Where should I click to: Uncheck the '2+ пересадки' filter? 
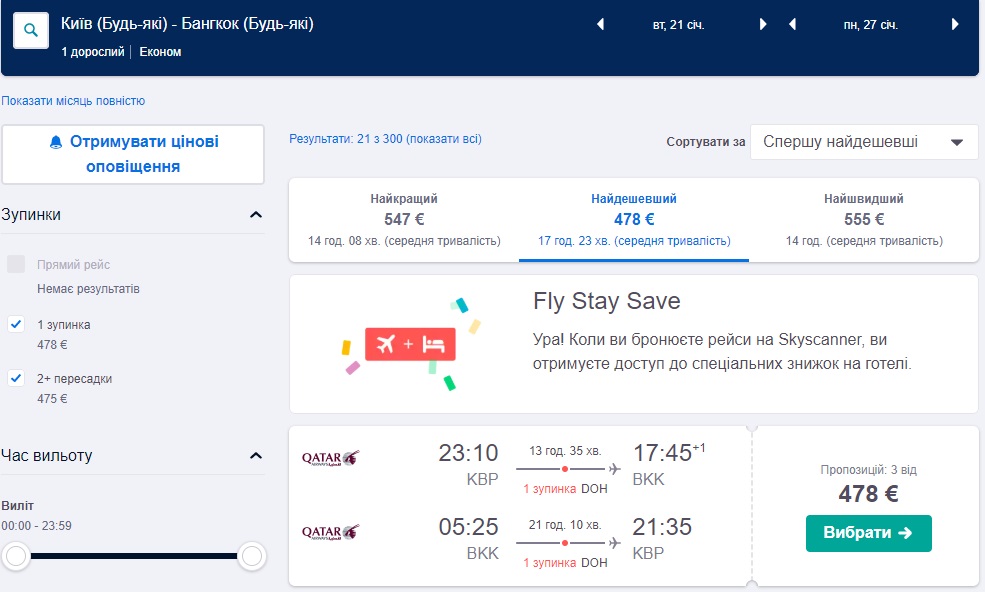[x=16, y=378]
